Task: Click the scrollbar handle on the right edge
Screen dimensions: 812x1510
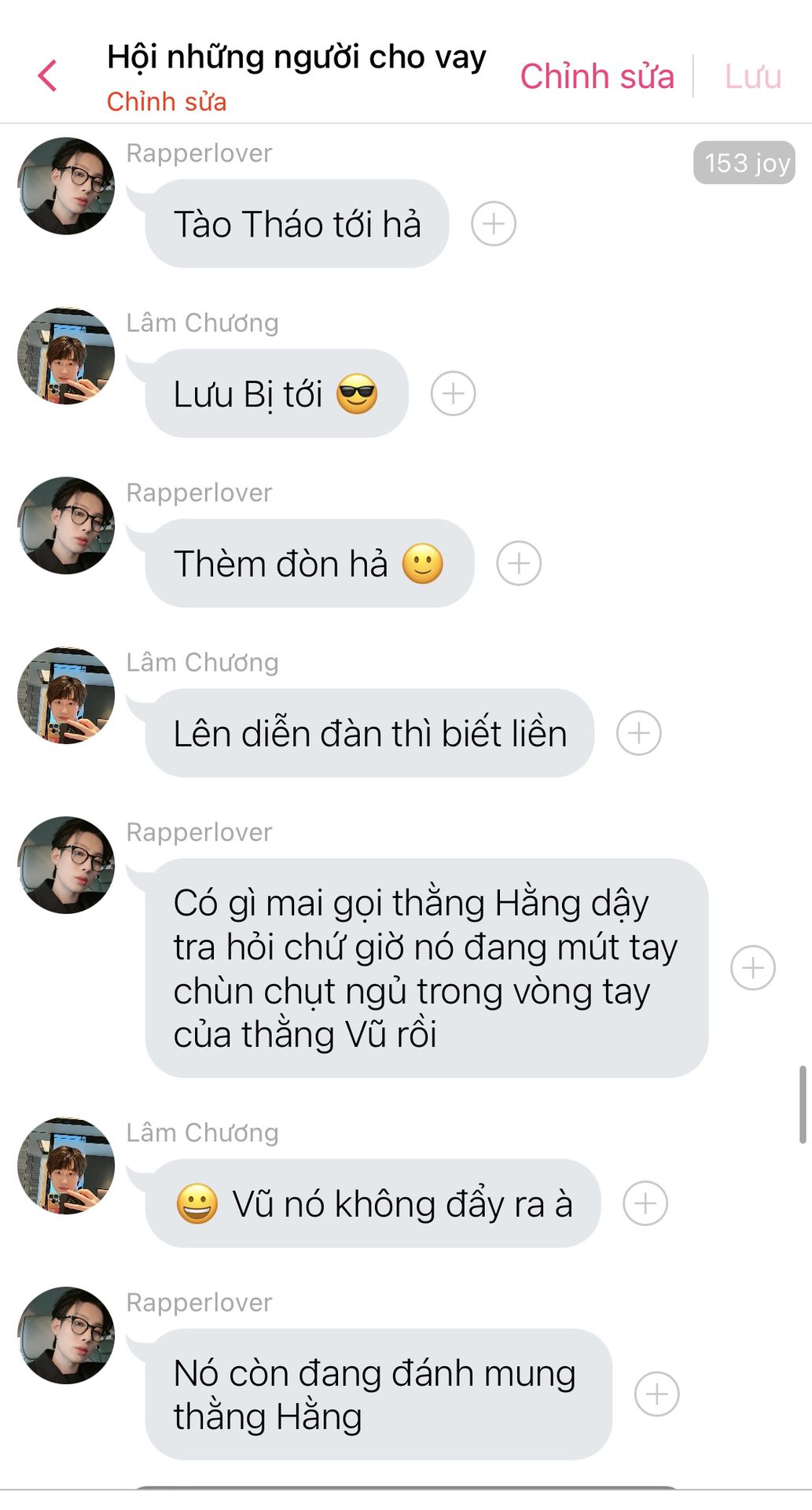Action: (x=803, y=1104)
